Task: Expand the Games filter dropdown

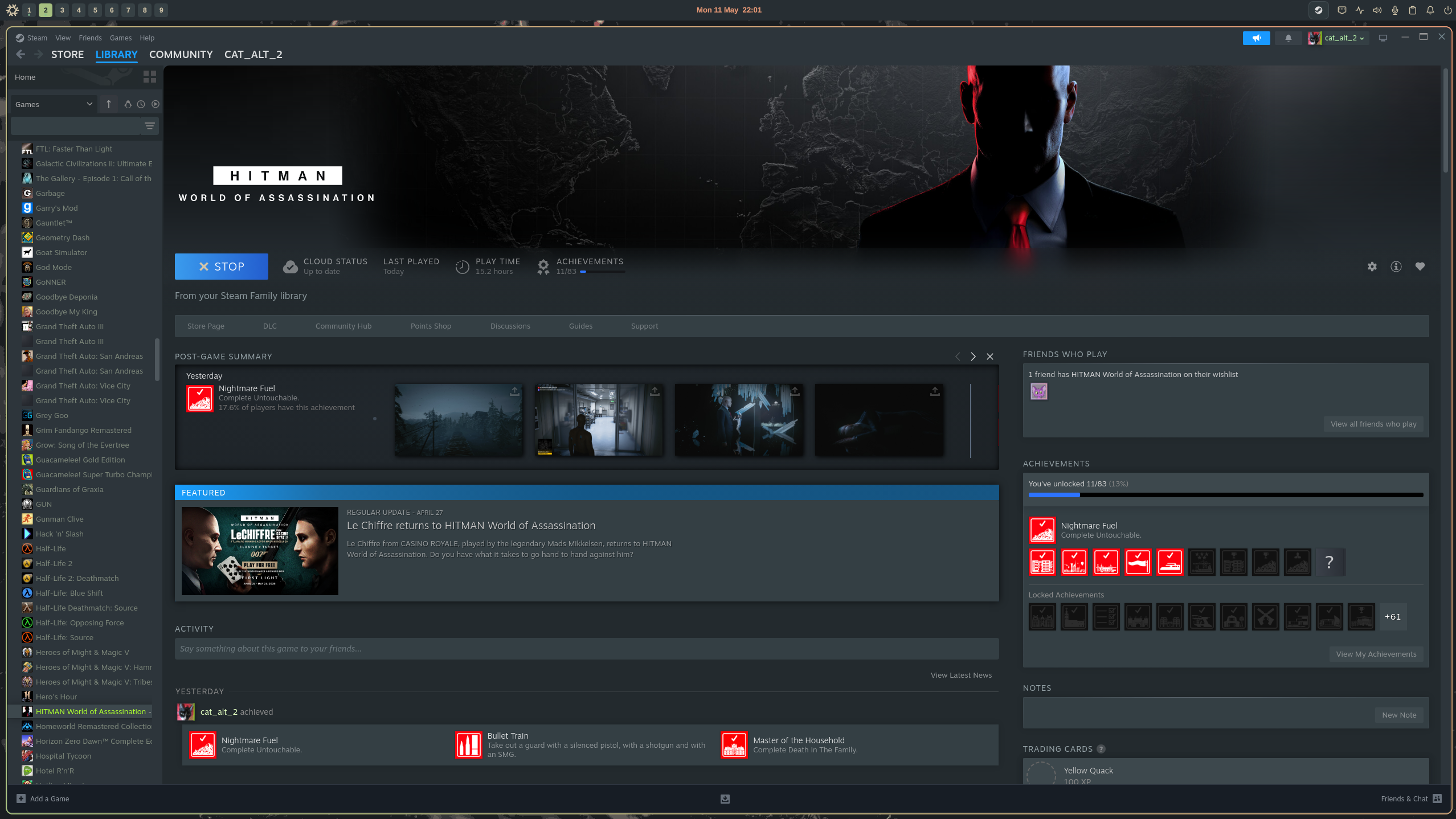Action: tap(54, 104)
